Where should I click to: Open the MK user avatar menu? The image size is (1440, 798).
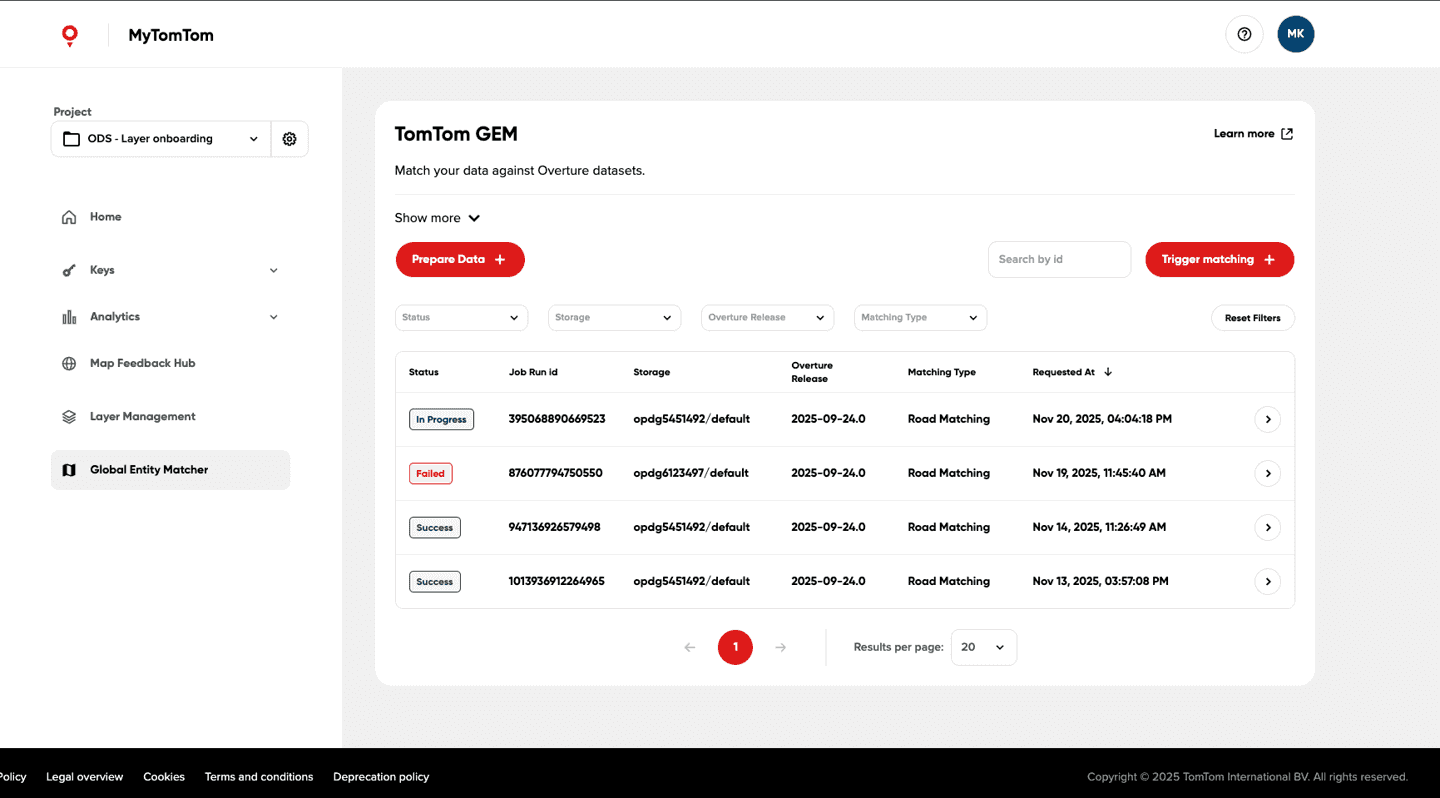point(1295,34)
